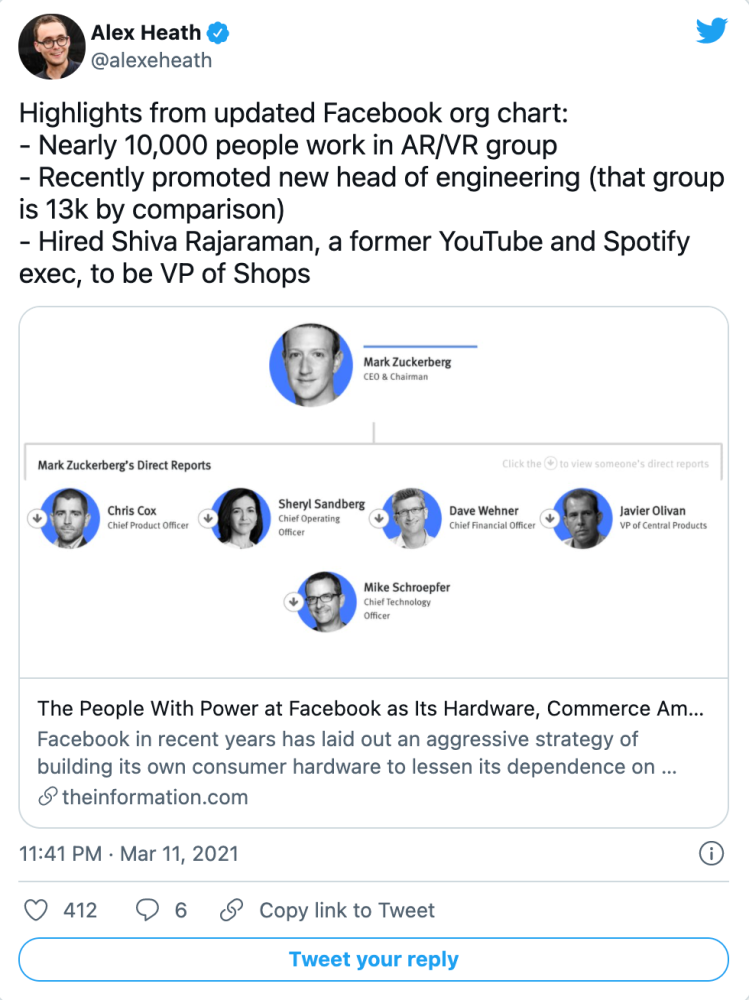Open the @alexeheath handle link

click(151, 61)
